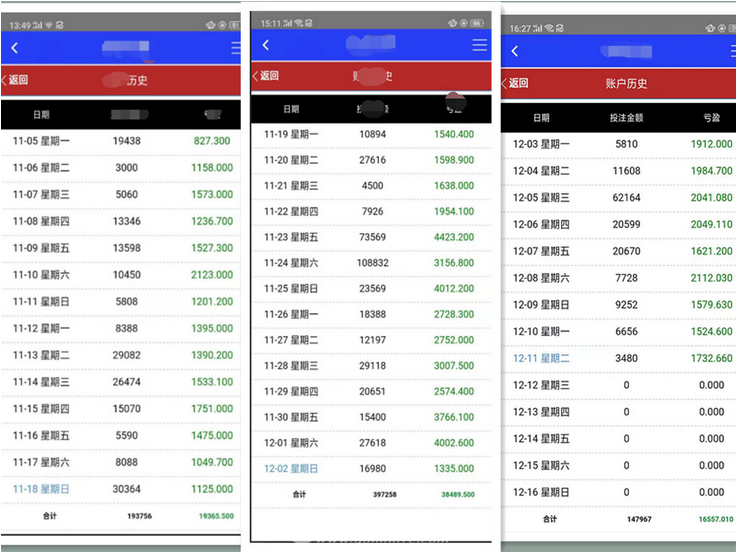Tap Wi-Fi icon beside the 13:49 clock

coord(48,24)
